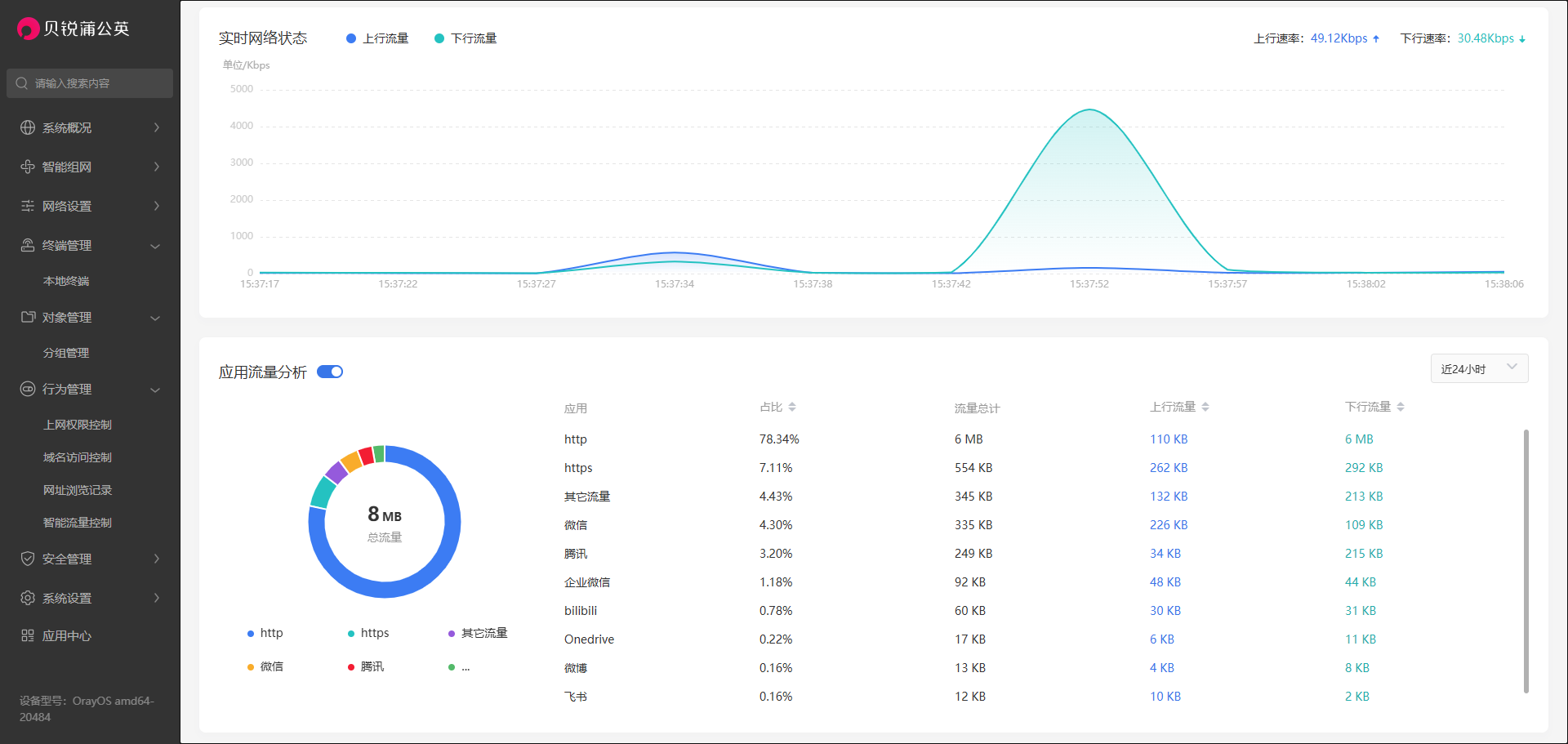Viewport: 1568px width, 744px height.
Task: Sort by 下行流量 column sort icon
Action: coord(1401,407)
